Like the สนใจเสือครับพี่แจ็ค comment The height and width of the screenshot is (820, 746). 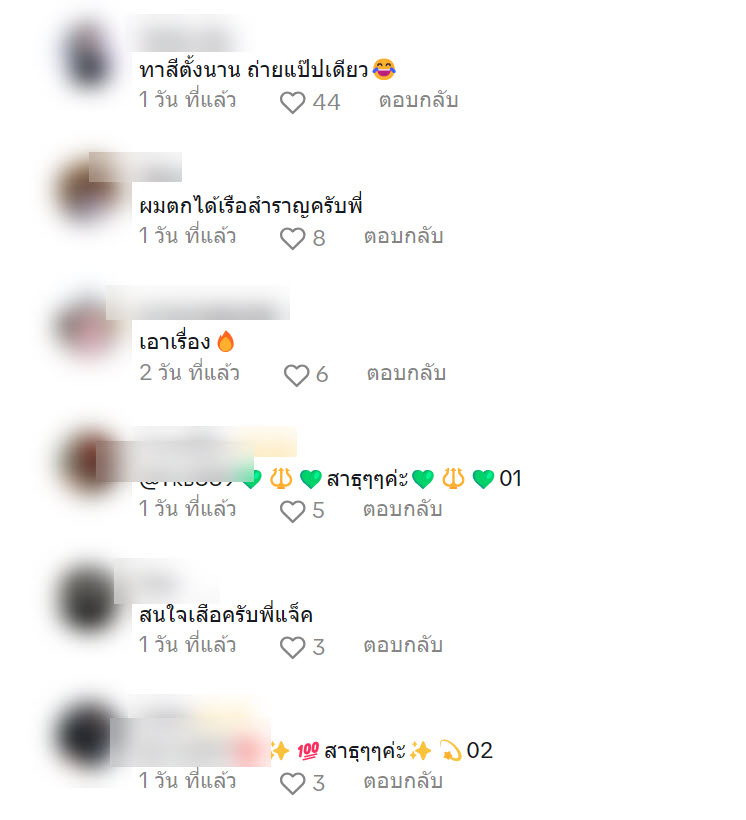click(x=292, y=647)
